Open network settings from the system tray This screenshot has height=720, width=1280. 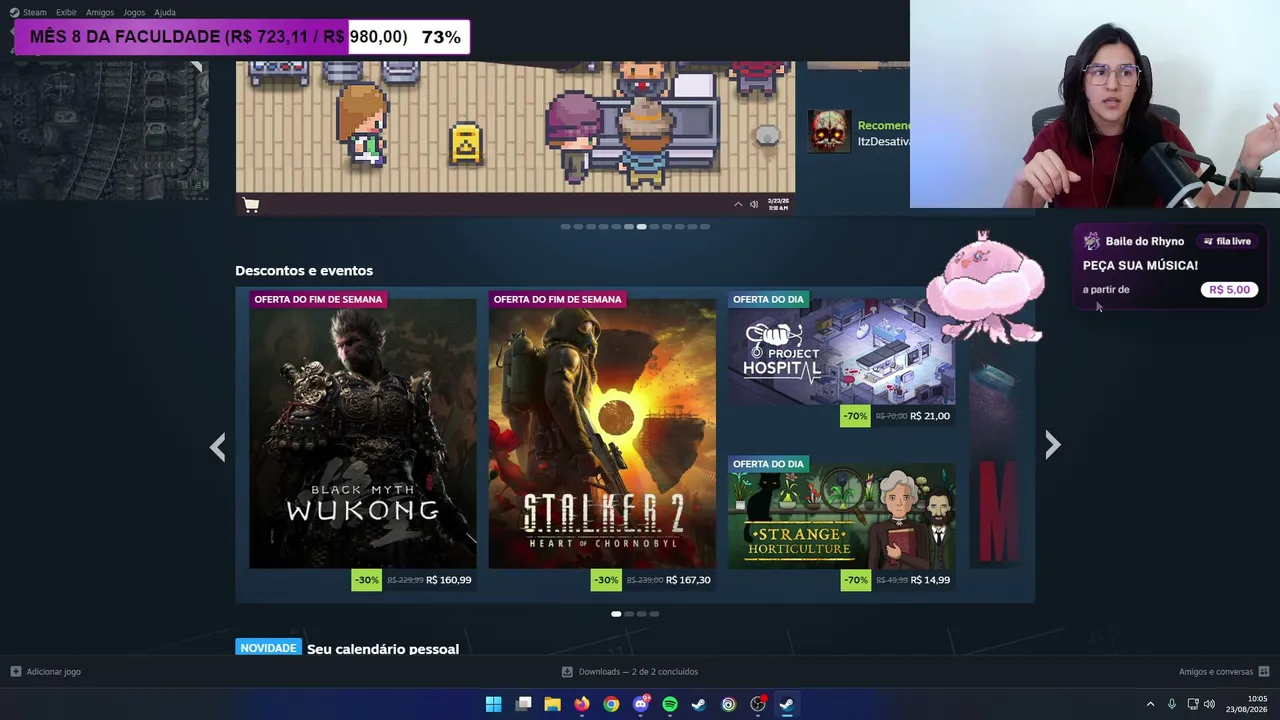pos(1192,704)
